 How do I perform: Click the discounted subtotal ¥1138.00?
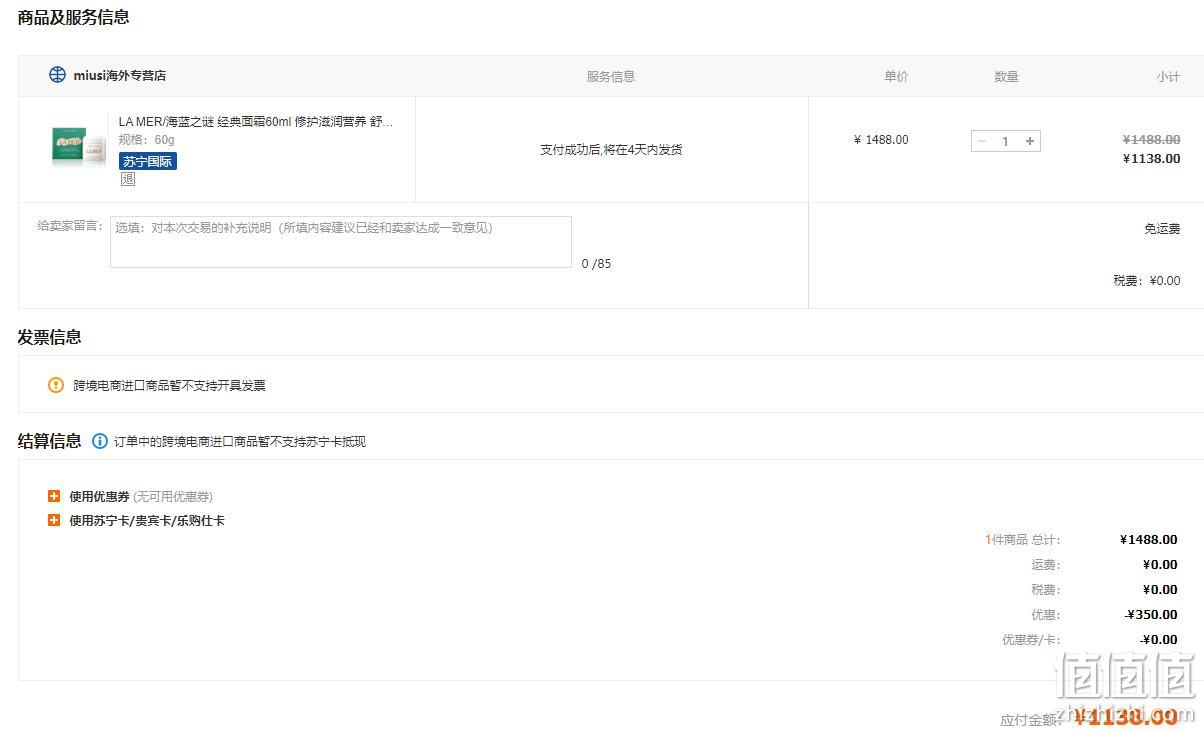coord(1151,158)
